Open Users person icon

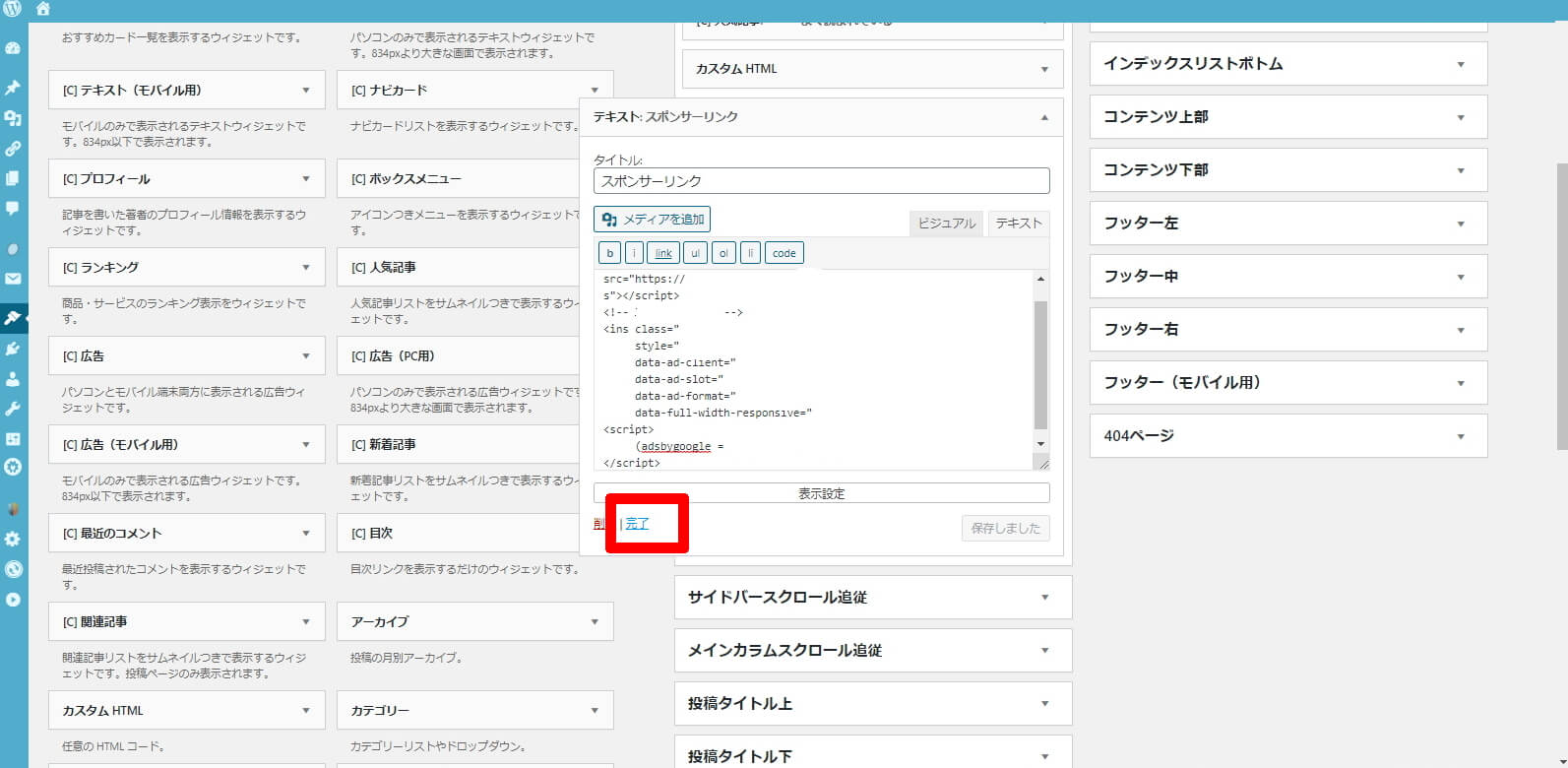pos(13,378)
